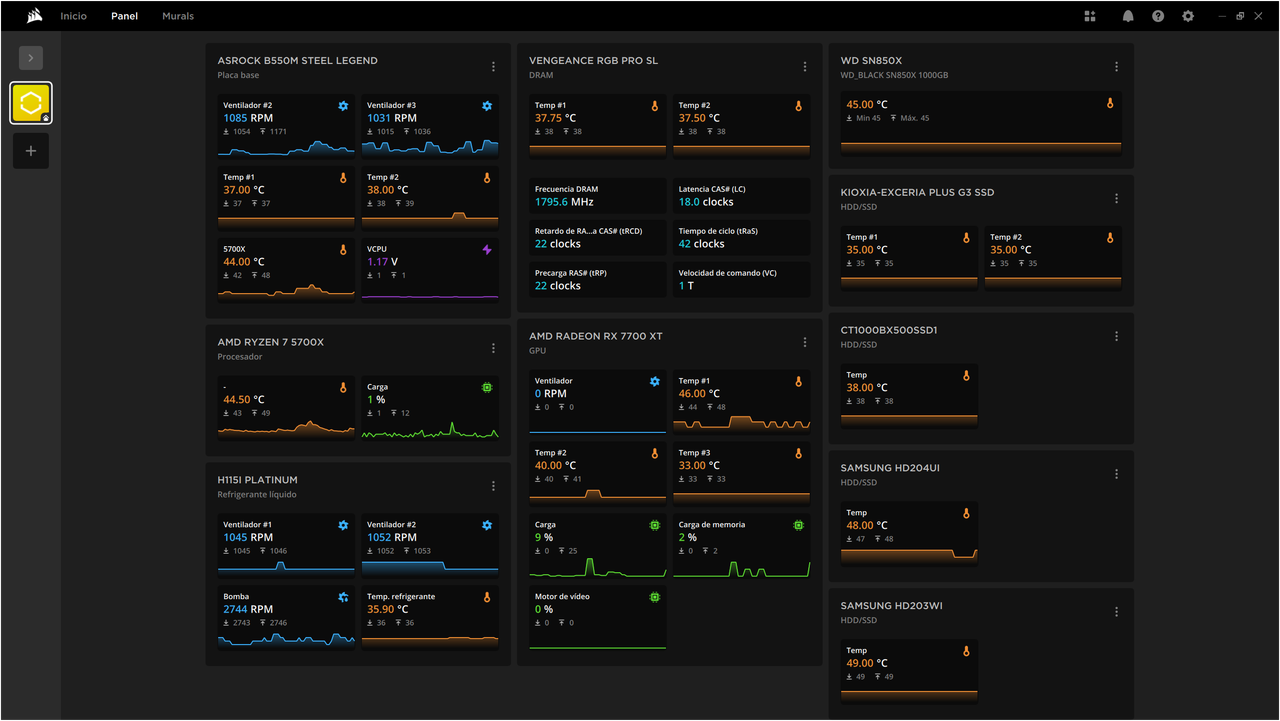Click the 1085 RPM fan speed value

point(248,118)
